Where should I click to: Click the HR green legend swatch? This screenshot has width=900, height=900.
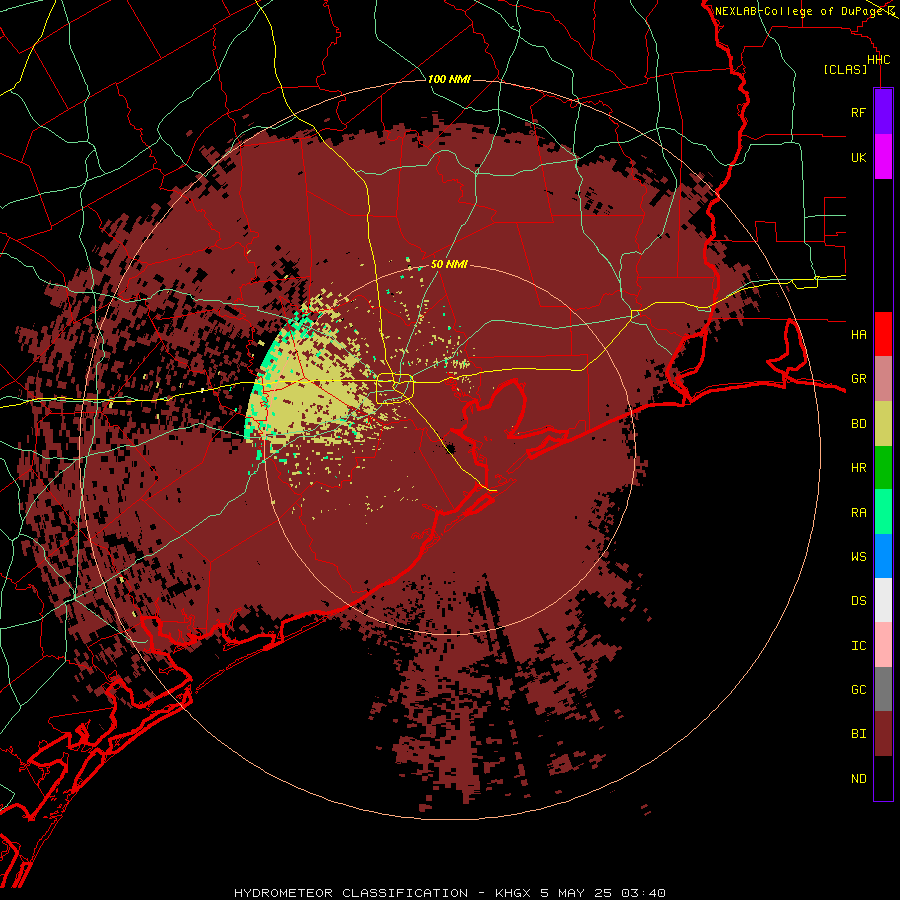[883, 468]
